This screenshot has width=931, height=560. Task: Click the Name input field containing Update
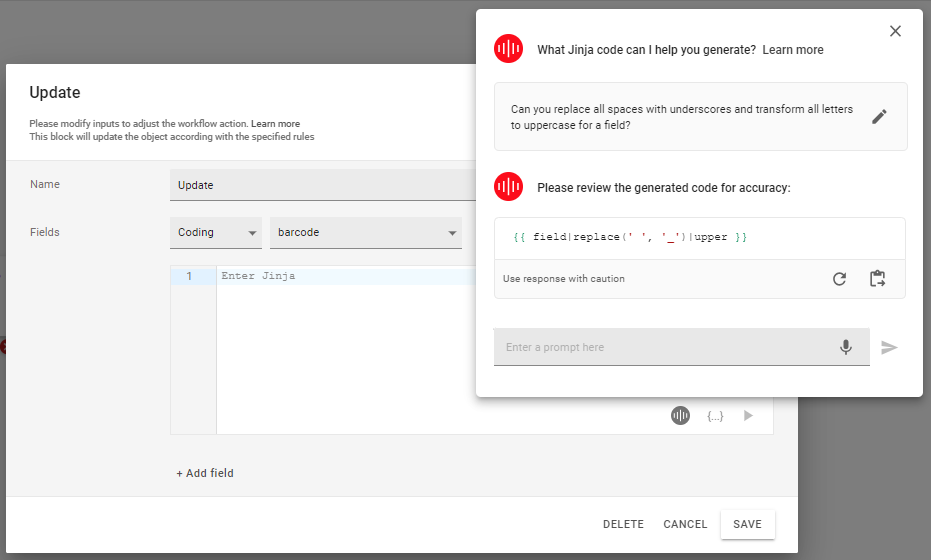[320, 185]
